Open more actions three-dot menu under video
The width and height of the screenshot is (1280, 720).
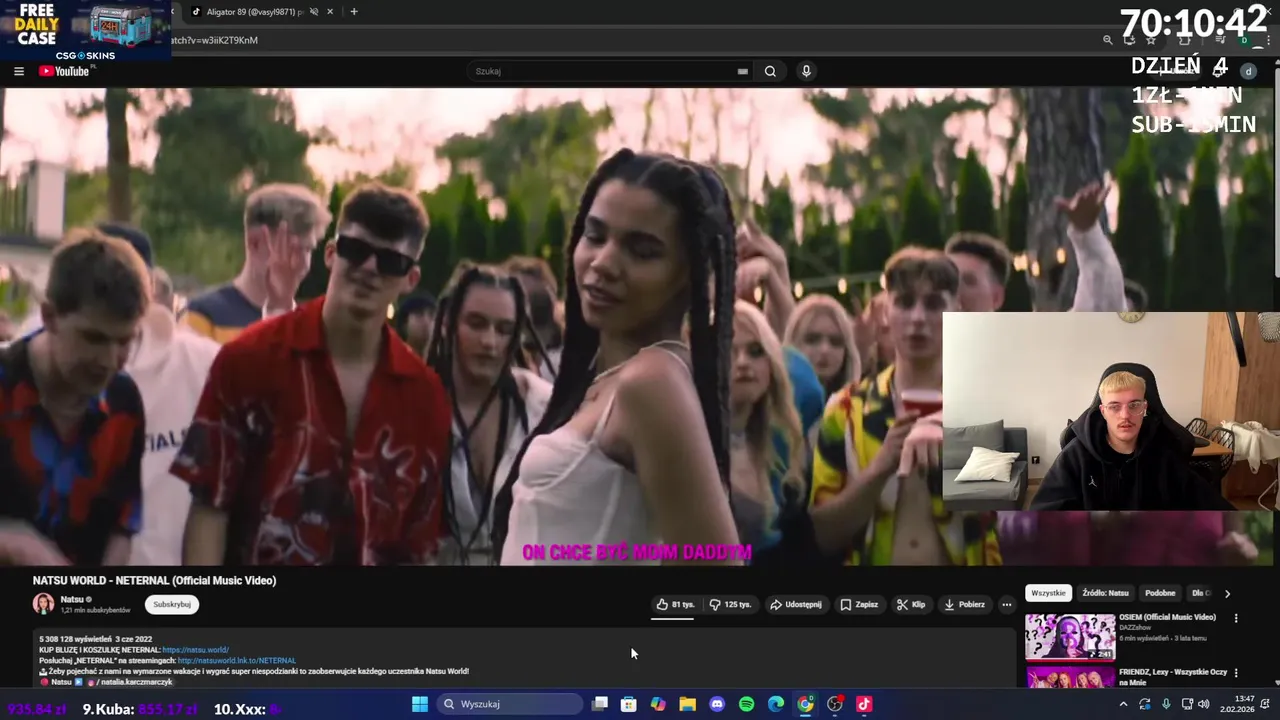click(x=1007, y=604)
